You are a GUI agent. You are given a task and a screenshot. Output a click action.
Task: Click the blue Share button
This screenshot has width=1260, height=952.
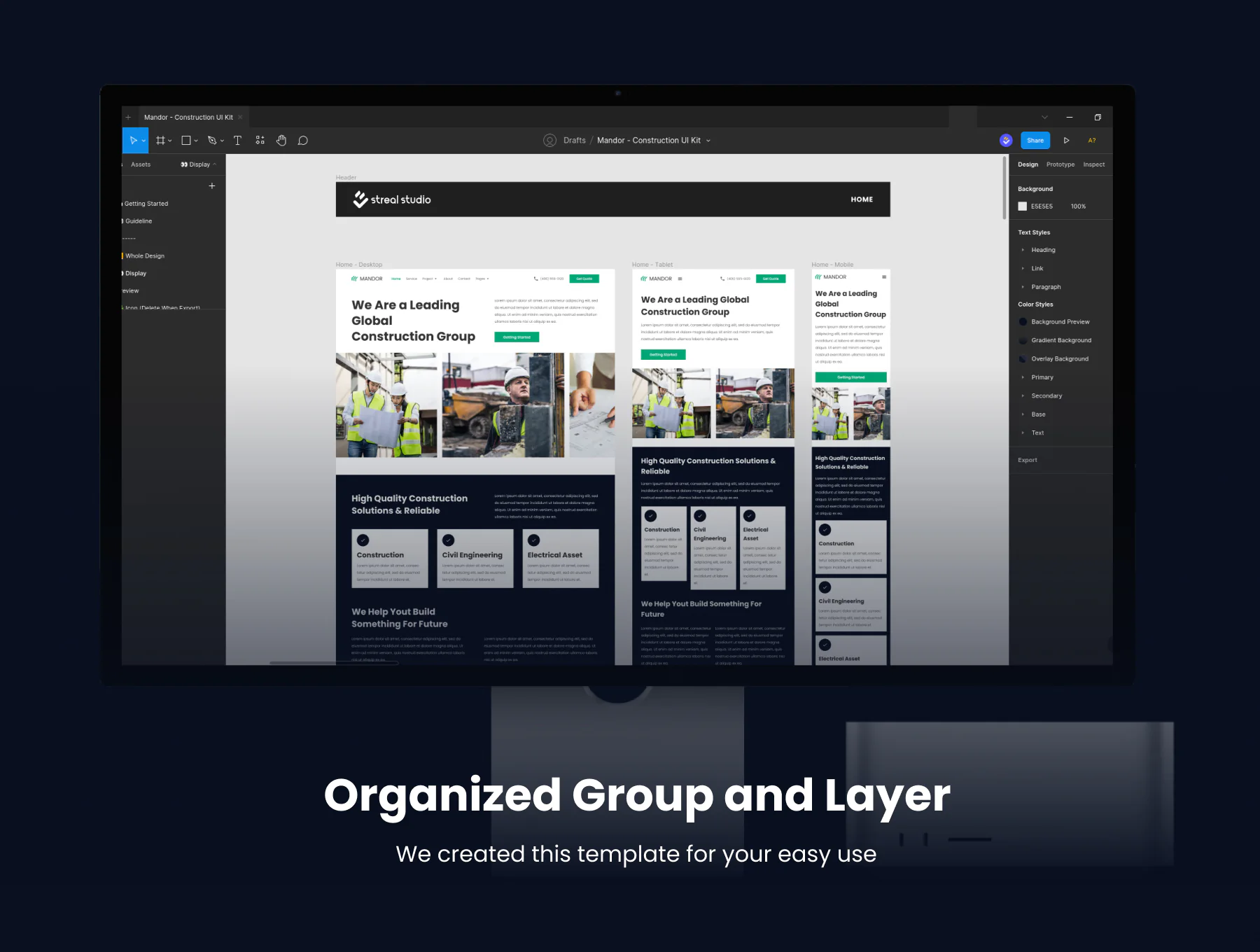point(1035,141)
